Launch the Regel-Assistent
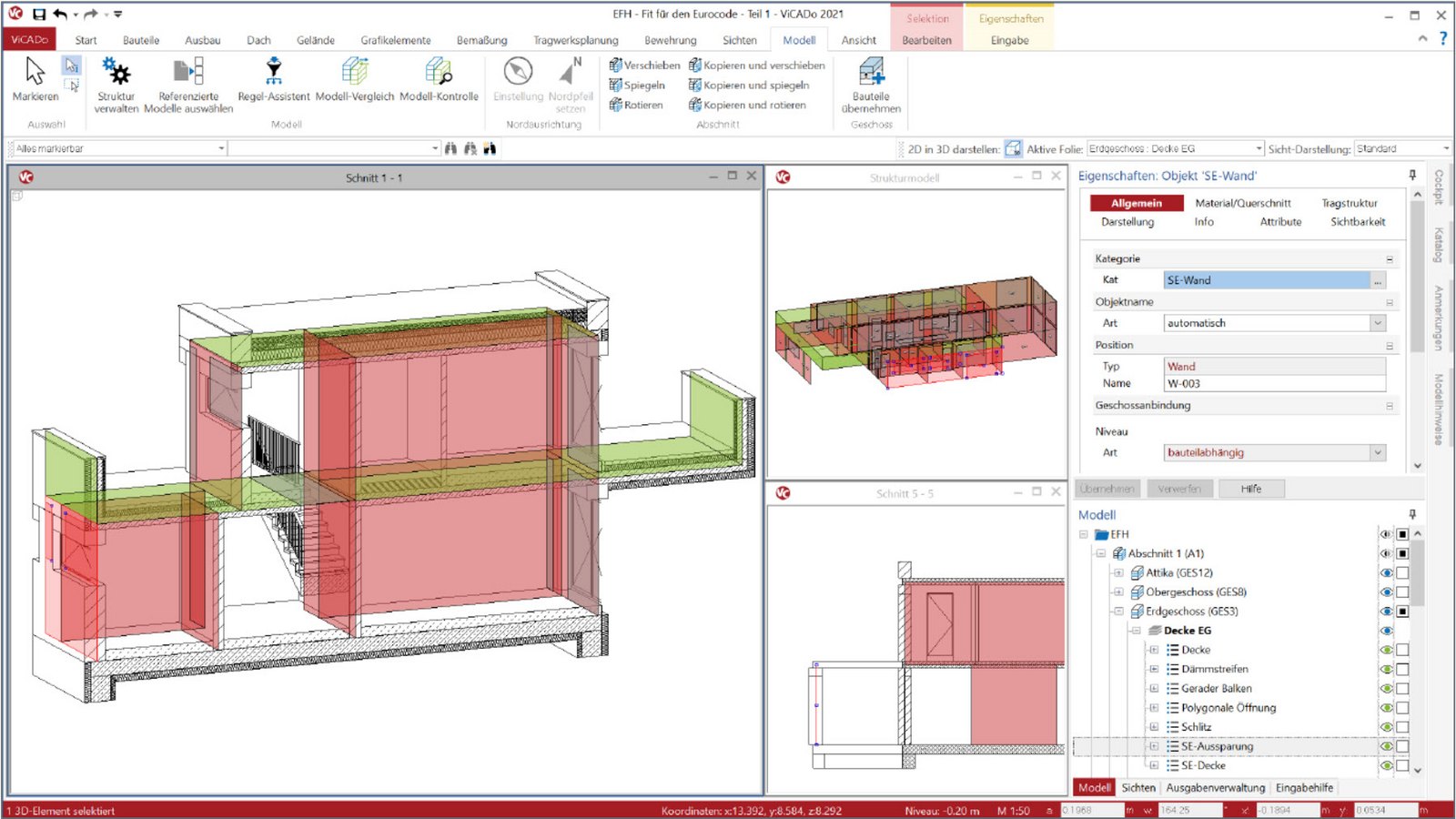1456x819 pixels. coord(273,80)
